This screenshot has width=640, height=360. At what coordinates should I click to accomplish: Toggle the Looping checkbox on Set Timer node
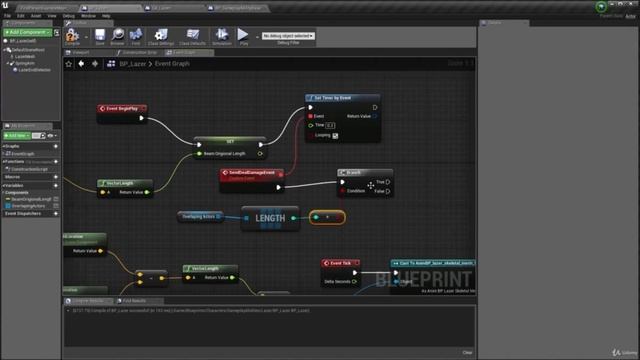point(335,136)
